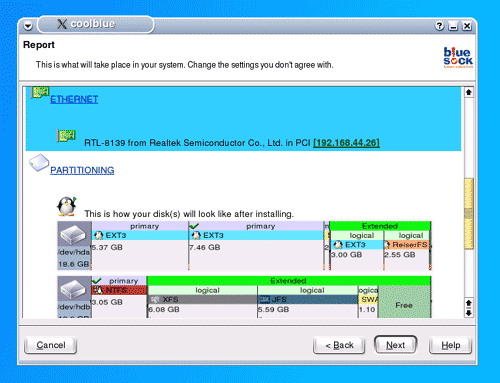
Task: Open the window menu arrow in the title bar
Action: [x=28, y=26]
